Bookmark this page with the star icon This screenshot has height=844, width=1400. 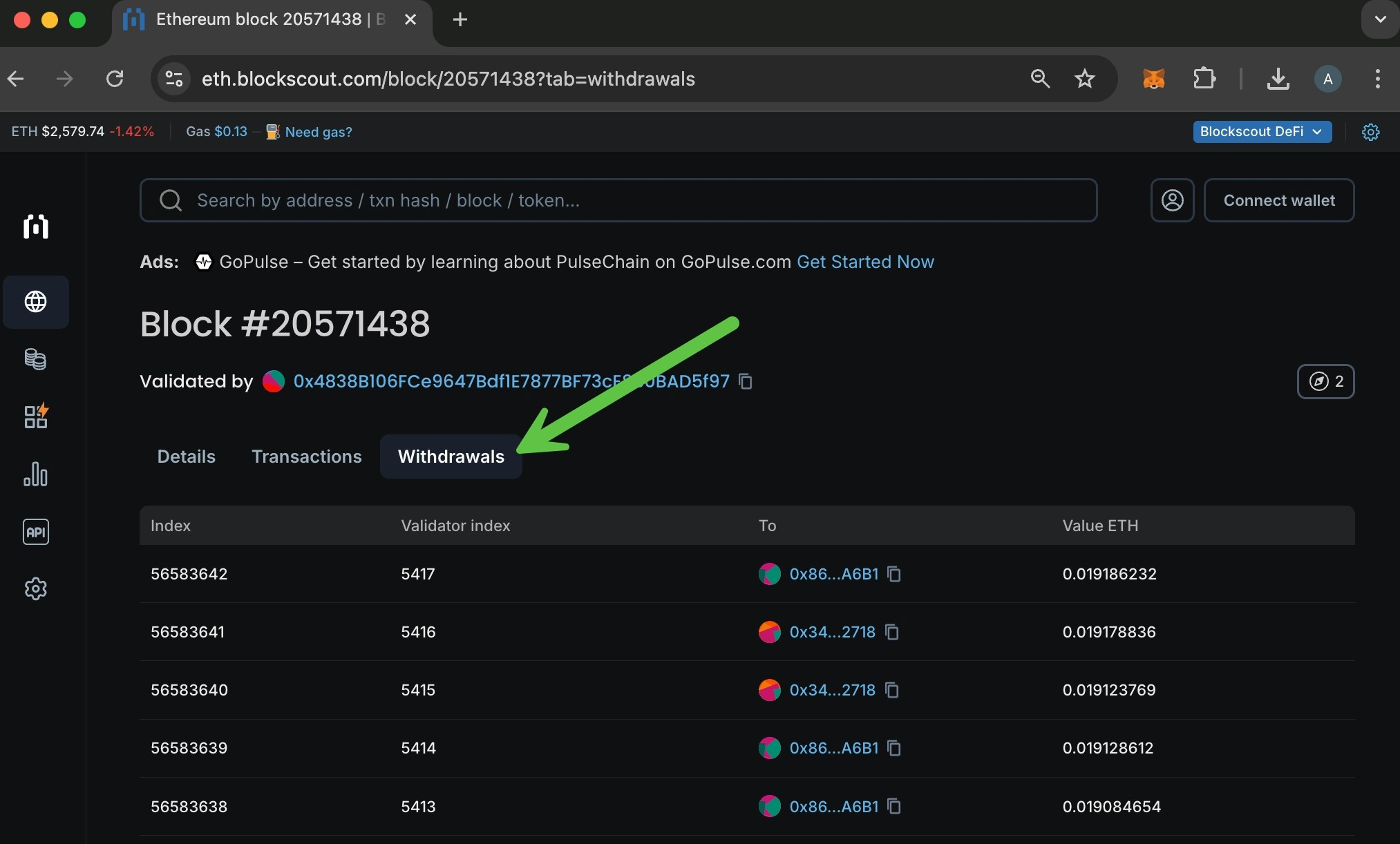pyautogui.click(x=1085, y=79)
